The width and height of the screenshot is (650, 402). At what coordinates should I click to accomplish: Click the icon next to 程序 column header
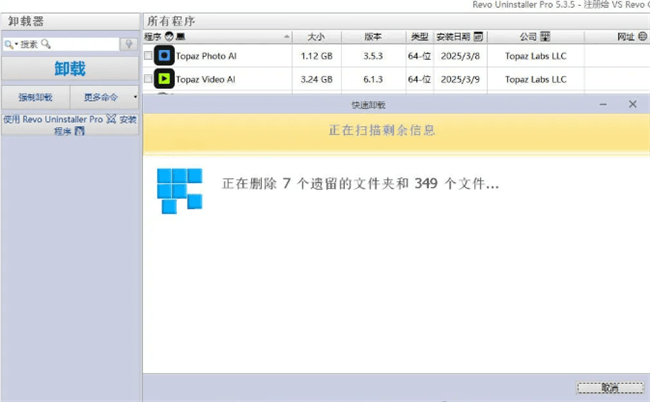point(169,36)
